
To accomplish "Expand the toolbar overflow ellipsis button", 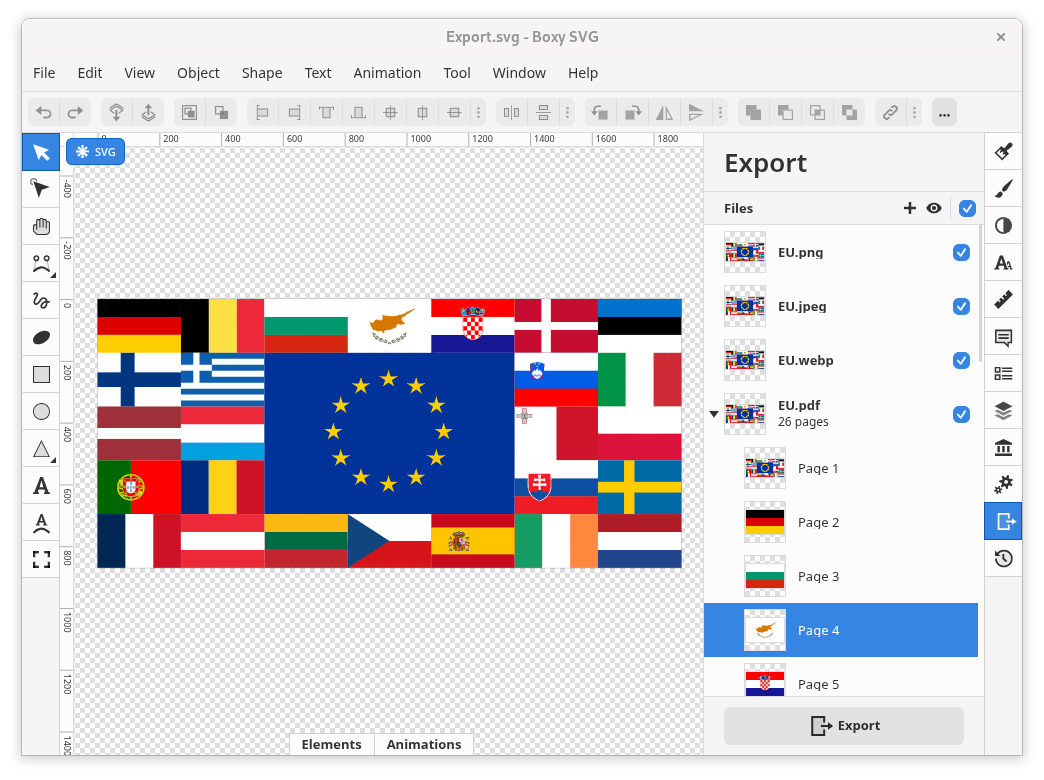I will point(944,113).
